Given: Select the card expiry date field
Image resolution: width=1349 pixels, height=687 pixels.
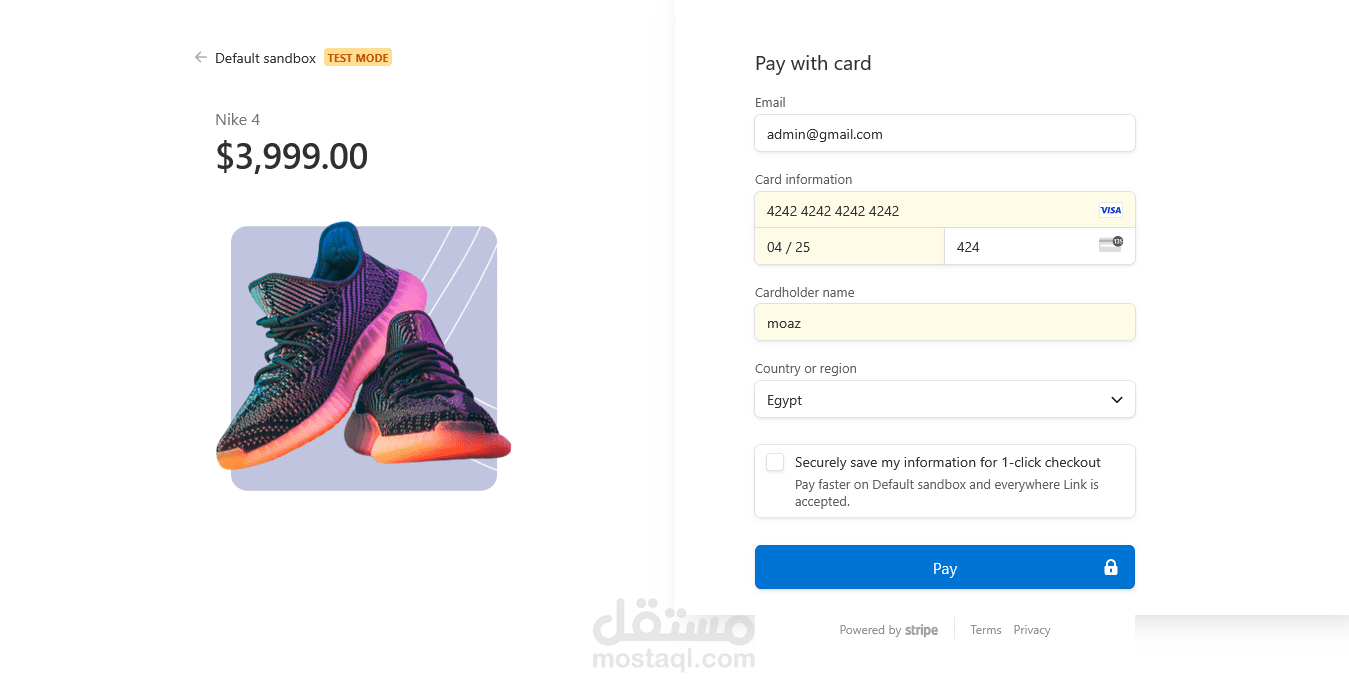Looking at the screenshot, I should coord(848,247).
